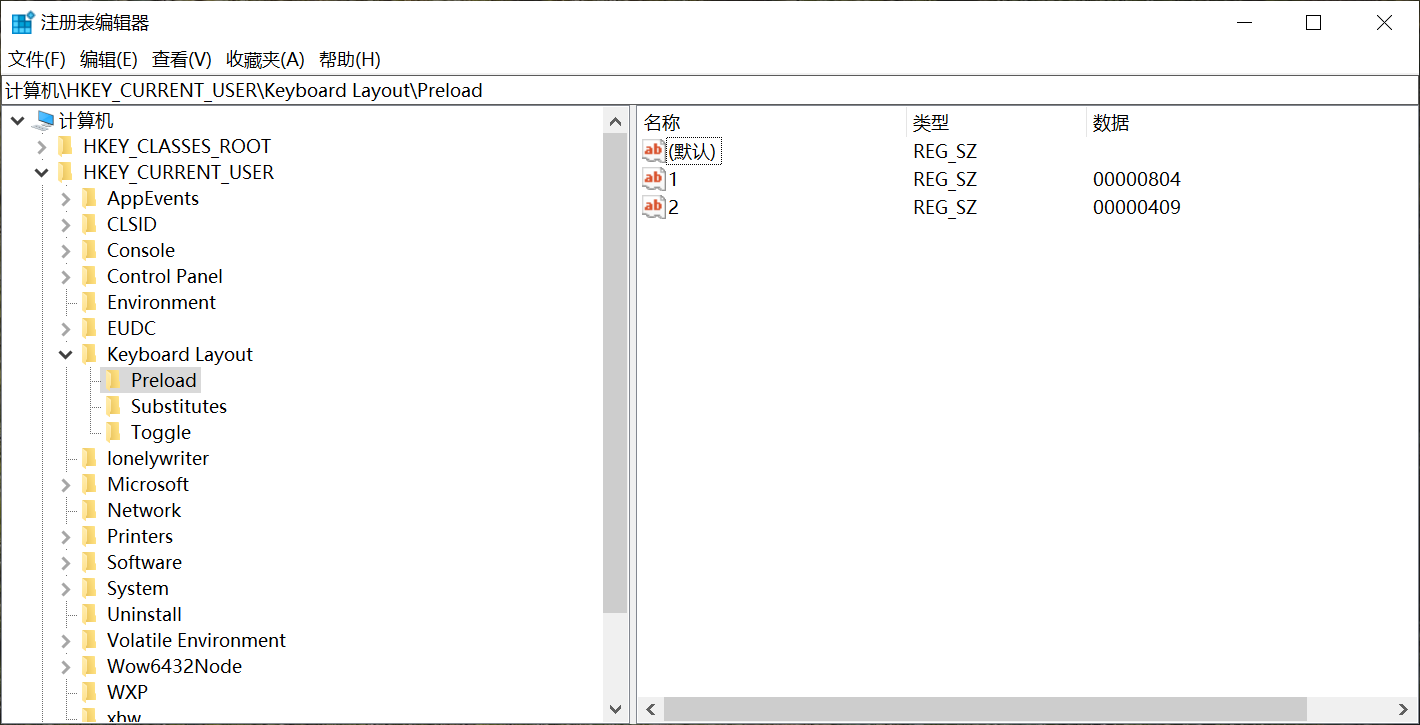1420x725 pixels.
Task: Click the Toggle folder icon
Action: tap(114, 433)
